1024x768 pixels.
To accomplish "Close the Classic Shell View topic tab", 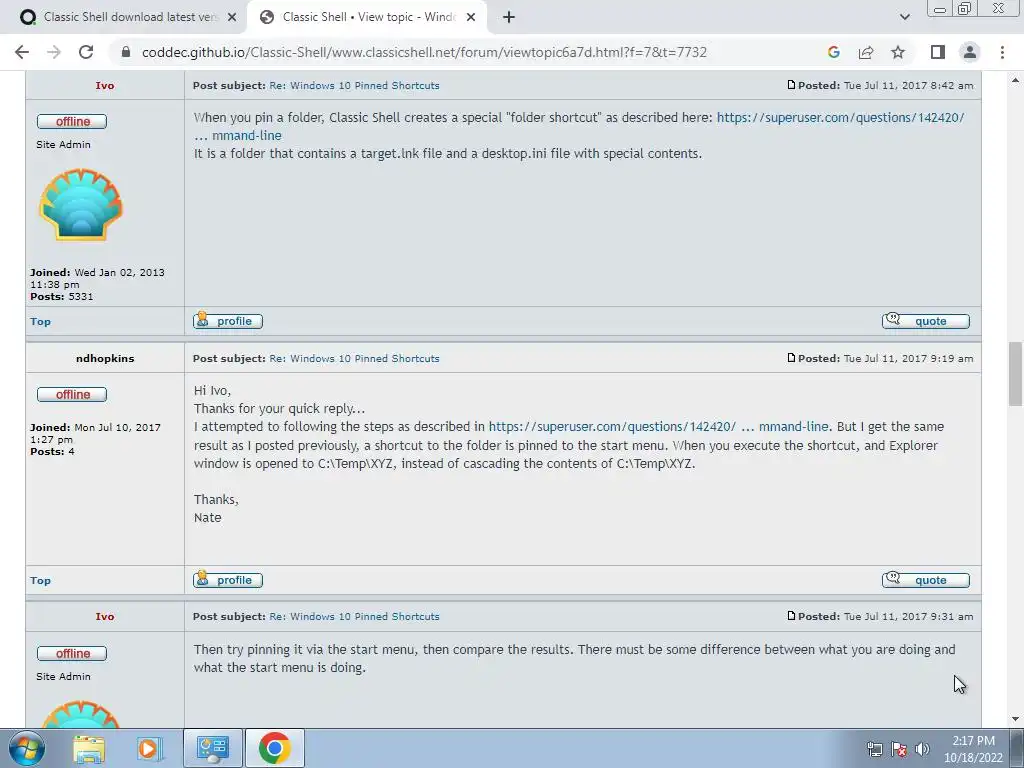I will 471,17.
